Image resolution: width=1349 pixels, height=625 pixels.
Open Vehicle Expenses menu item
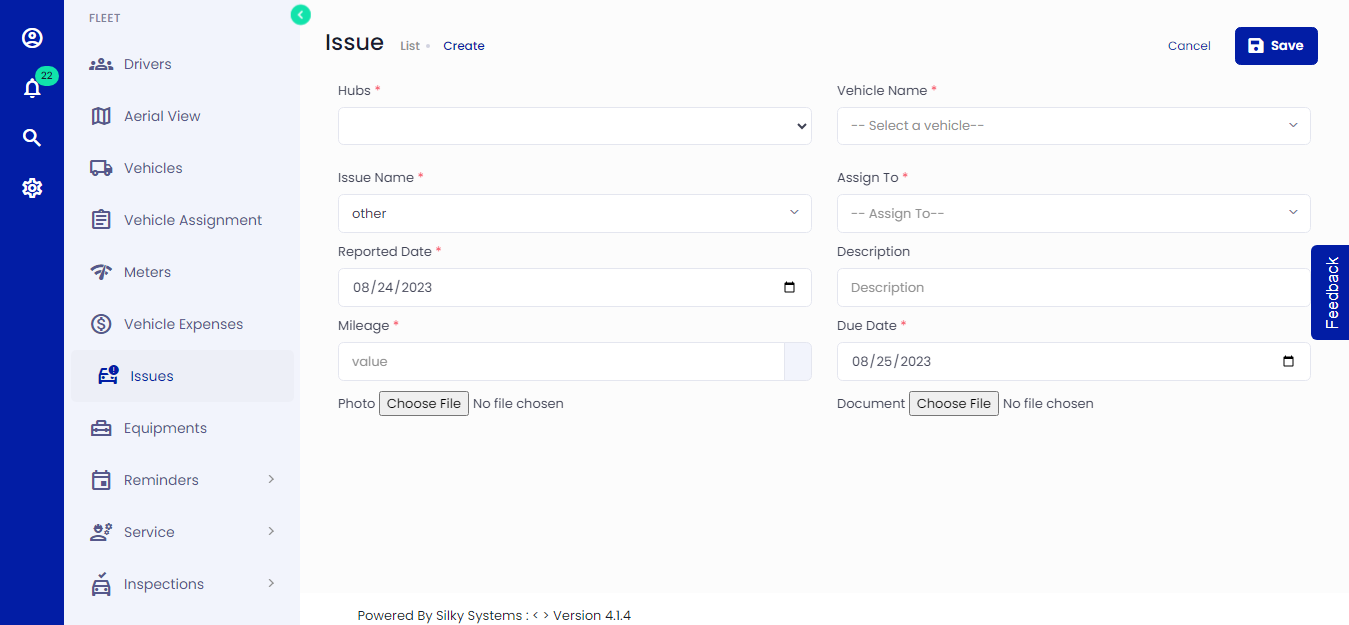[183, 324]
